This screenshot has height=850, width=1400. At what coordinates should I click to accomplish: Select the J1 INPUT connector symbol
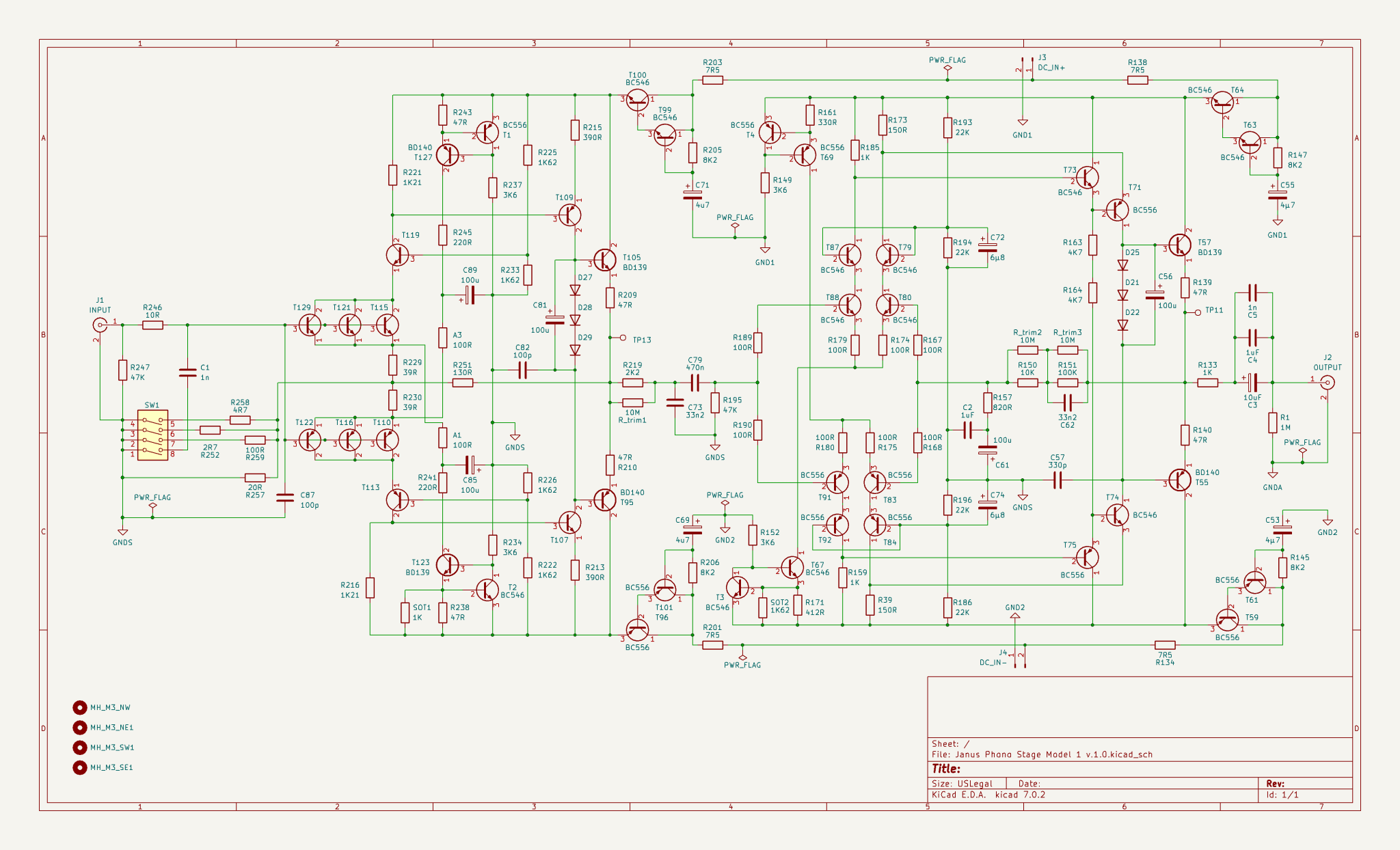[100, 325]
